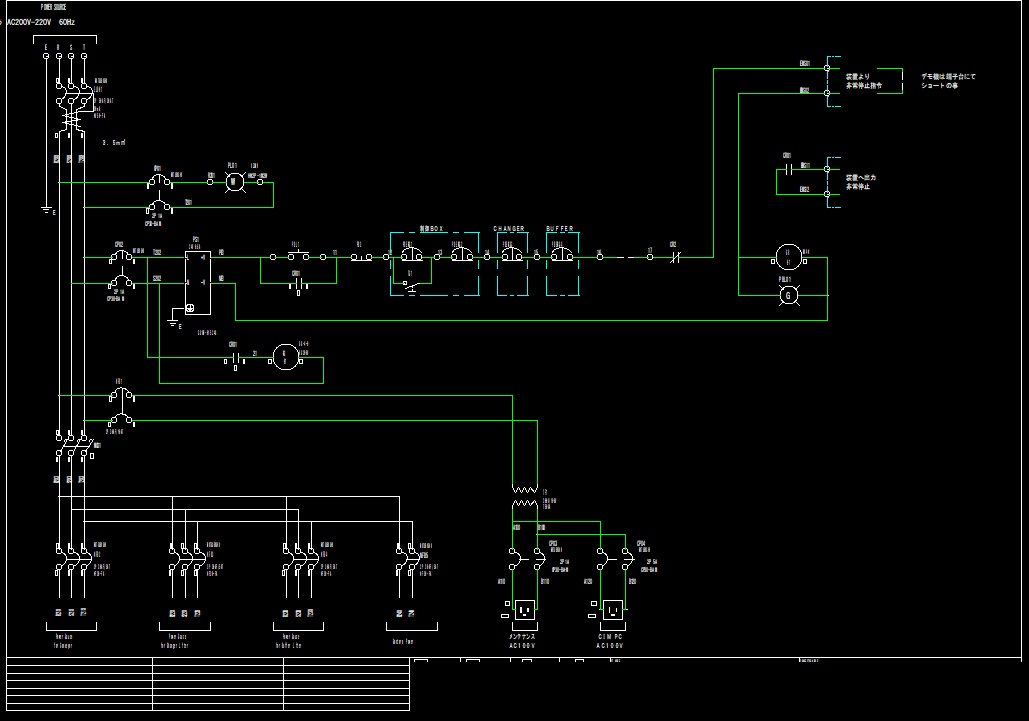Viewport: 1029px width, 721px height.
Task: Click the ground symbol under the power source
Action: coord(46,210)
